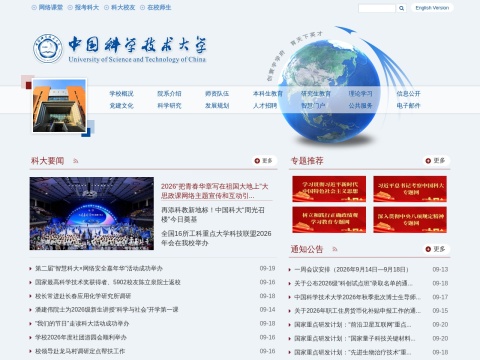Screen dimensions: 480x360
Task: Open banner 习近平总书记考察中国科大专题网
Action: pos(410,189)
